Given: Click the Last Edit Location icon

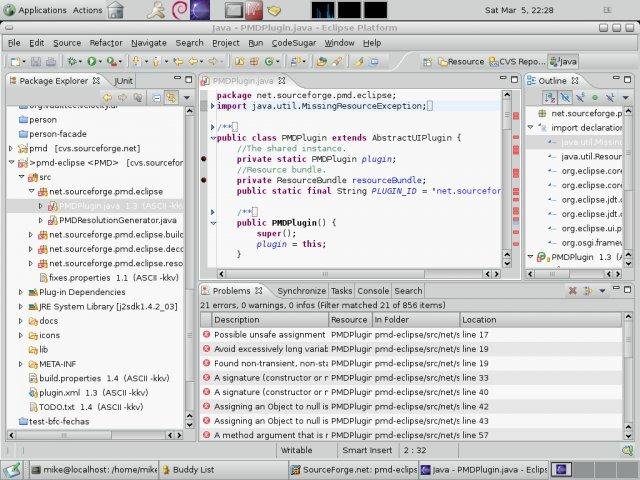Looking at the screenshot, I should [178, 62].
